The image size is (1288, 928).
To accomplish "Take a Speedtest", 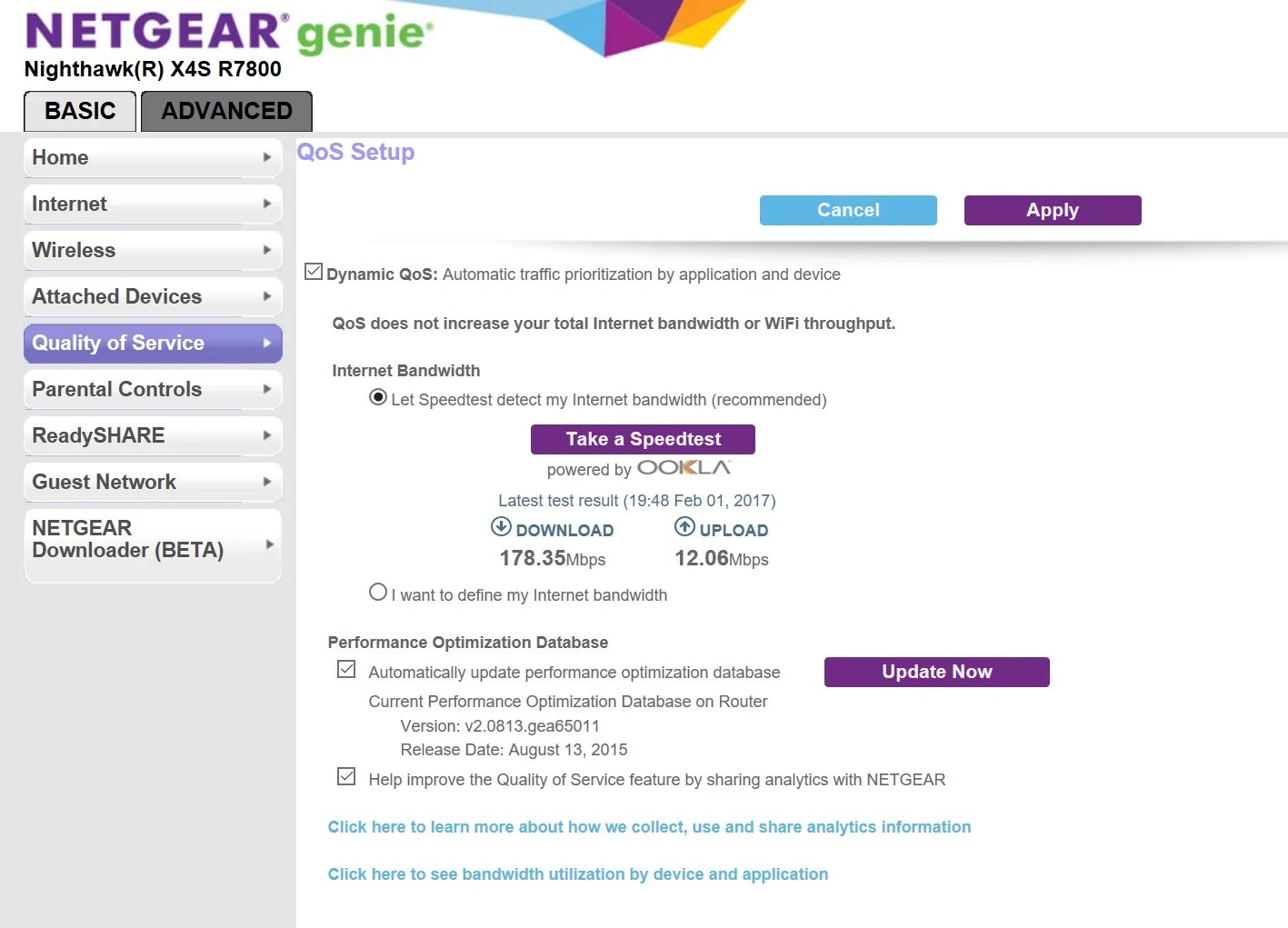I will pyautogui.click(x=643, y=439).
